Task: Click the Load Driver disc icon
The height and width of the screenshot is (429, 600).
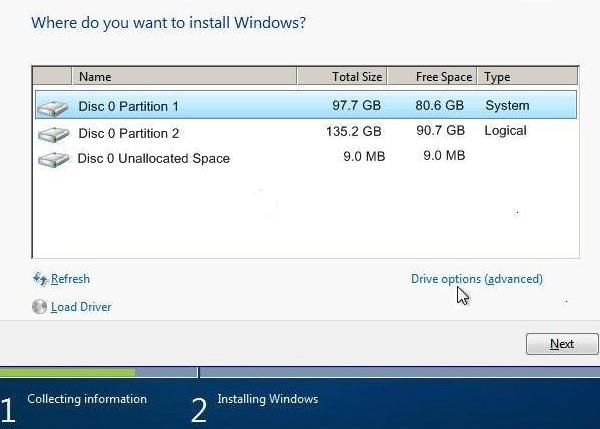Action: tap(39, 307)
